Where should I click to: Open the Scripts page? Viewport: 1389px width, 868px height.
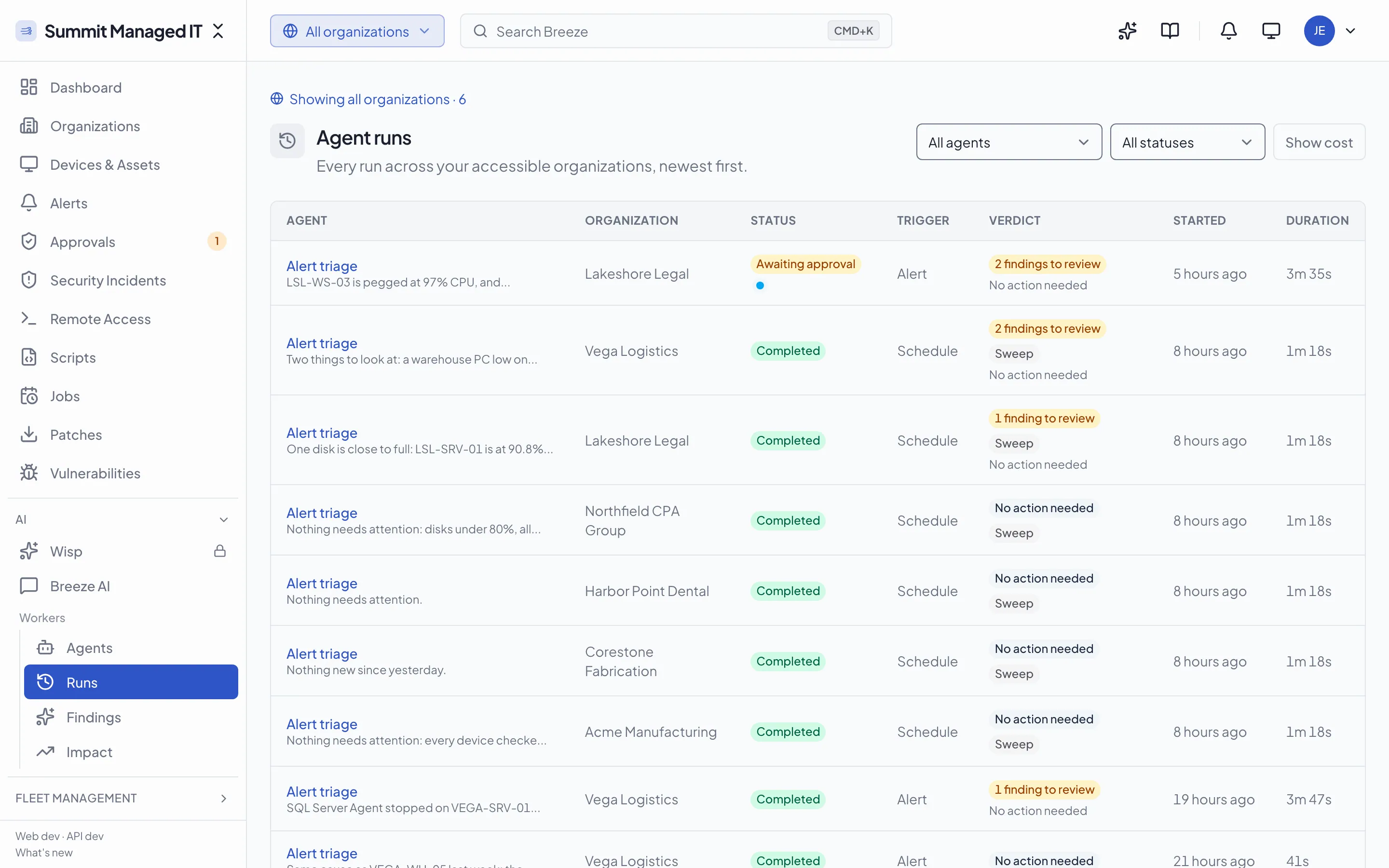pyautogui.click(x=123, y=357)
